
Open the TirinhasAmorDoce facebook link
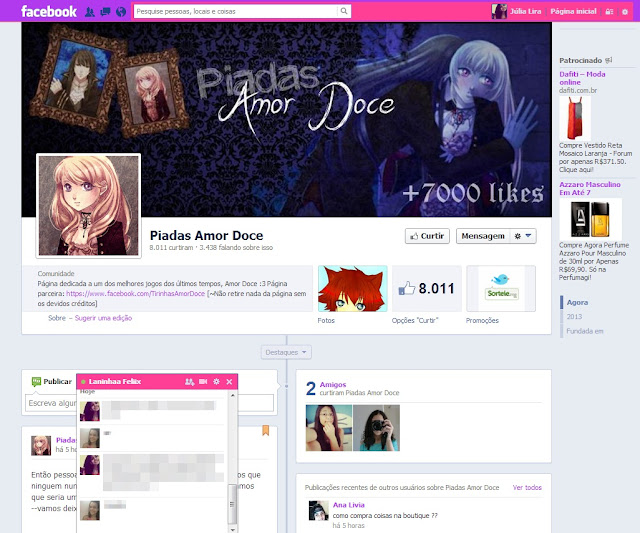135,293
